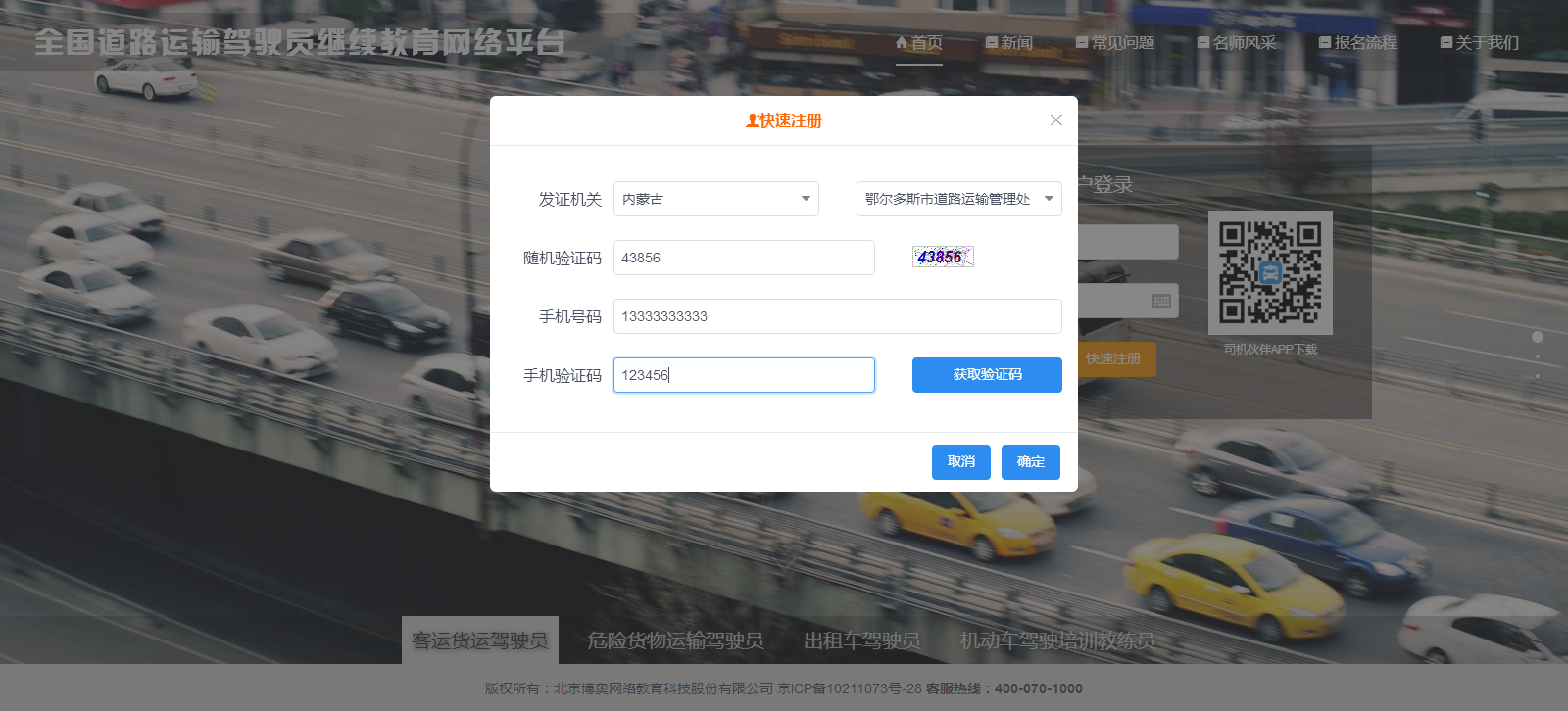Click the 取消 button
The width and height of the screenshot is (1568, 711).
pos(961,462)
